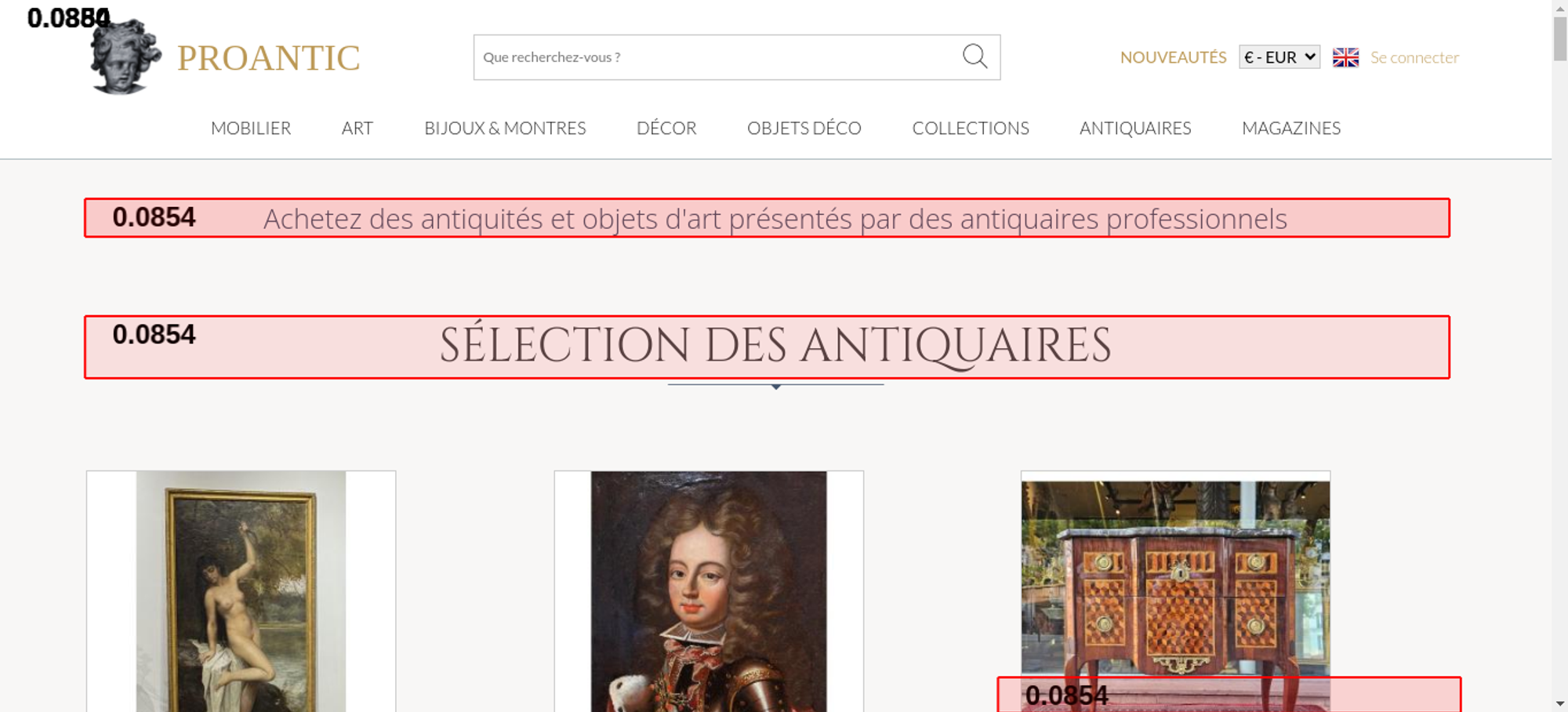1568x712 pixels.
Task: Open the currency selector showing € - EUR
Action: pos(1279,57)
